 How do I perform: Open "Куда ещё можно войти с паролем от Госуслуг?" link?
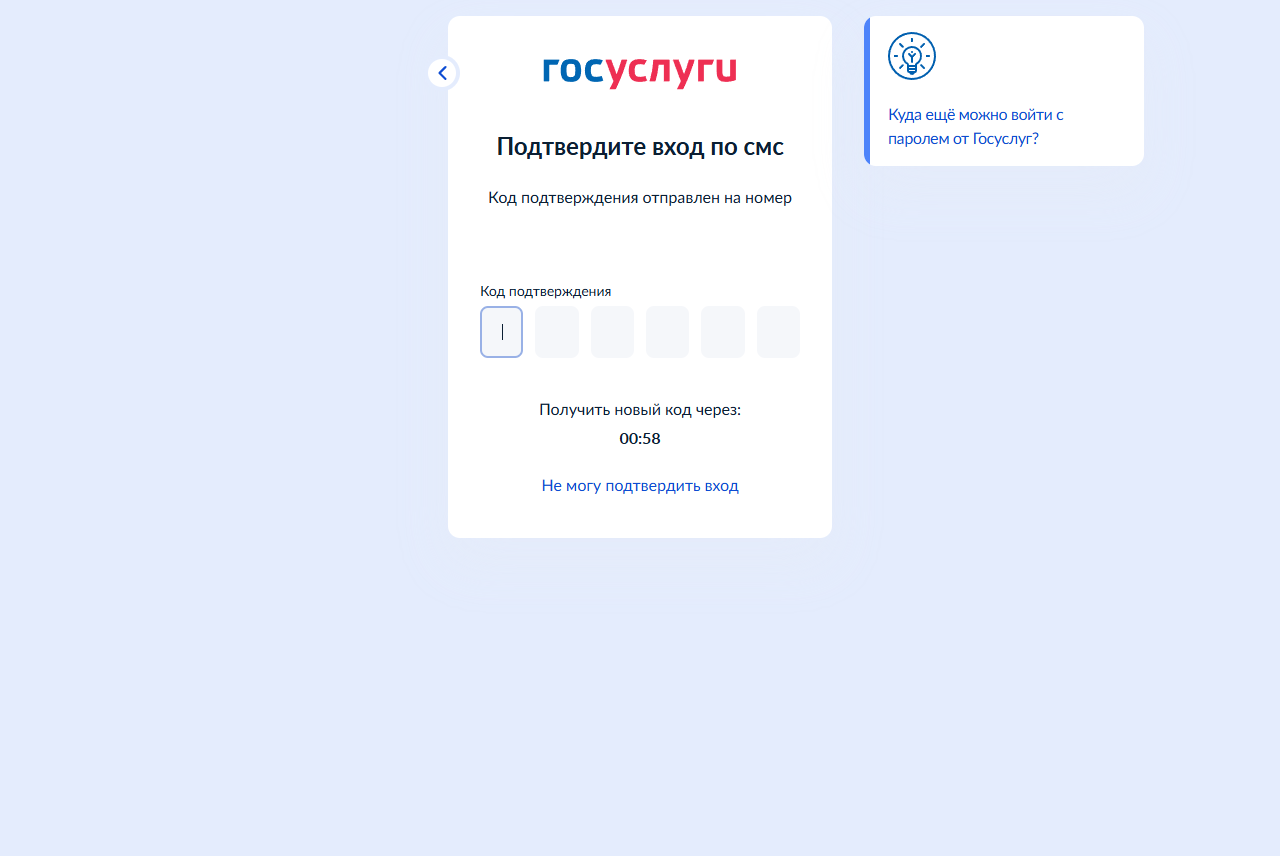(x=975, y=126)
